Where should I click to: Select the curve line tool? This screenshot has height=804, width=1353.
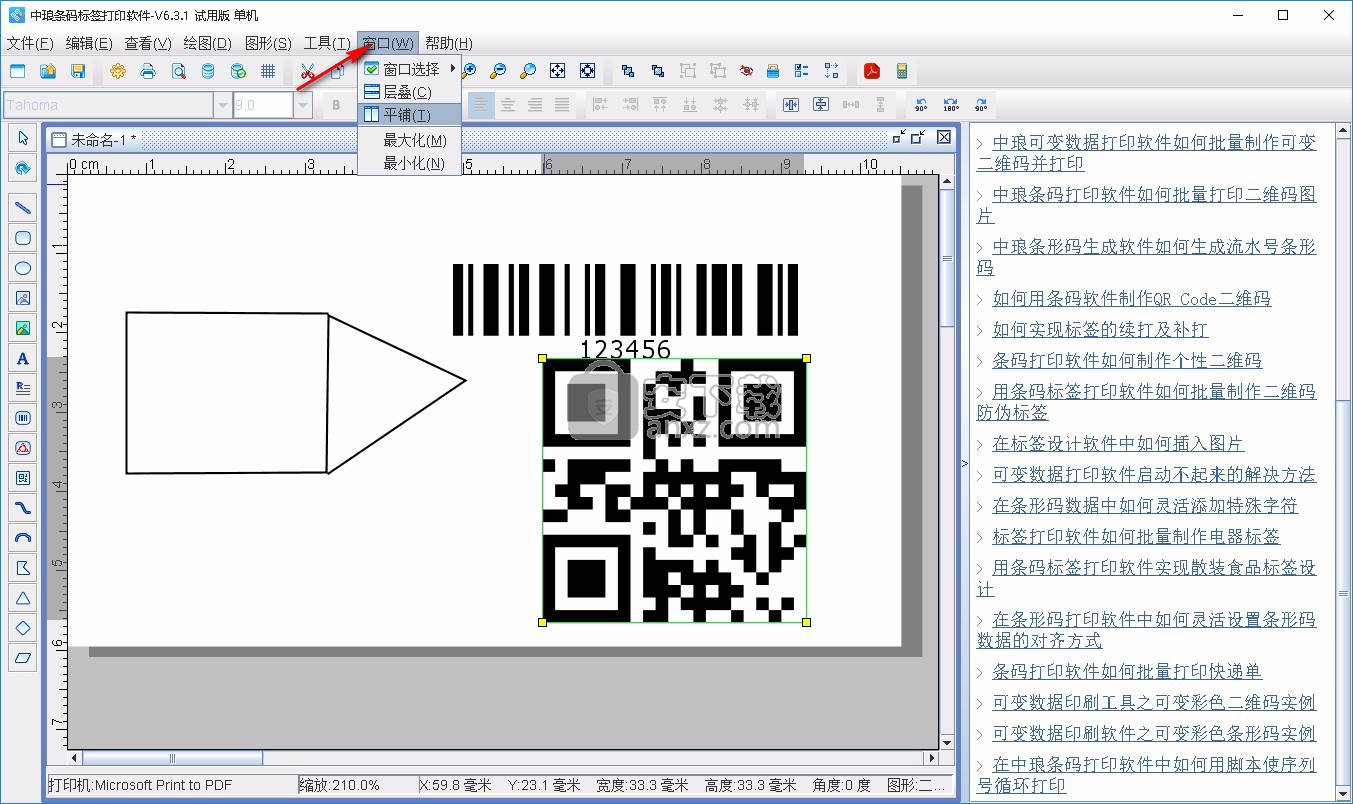tap(23, 508)
